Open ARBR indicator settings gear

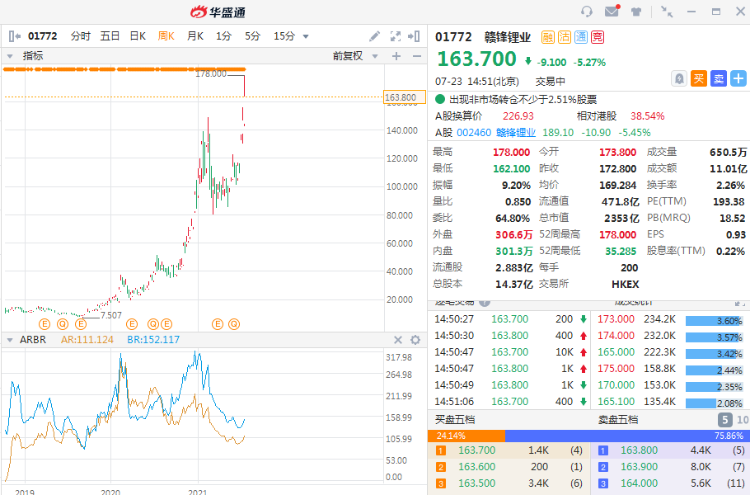[415, 340]
